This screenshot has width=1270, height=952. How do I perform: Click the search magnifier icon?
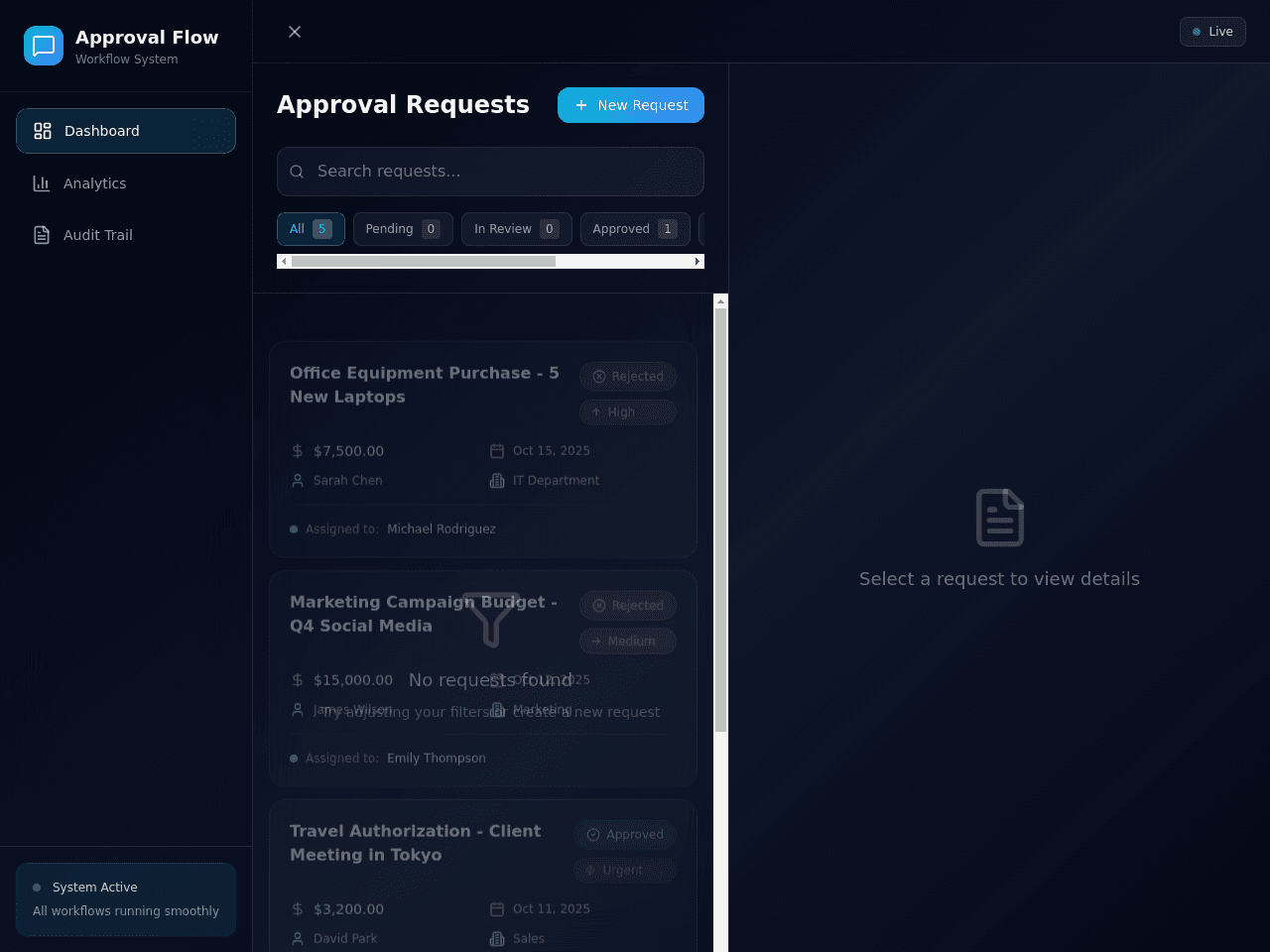tap(297, 172)
